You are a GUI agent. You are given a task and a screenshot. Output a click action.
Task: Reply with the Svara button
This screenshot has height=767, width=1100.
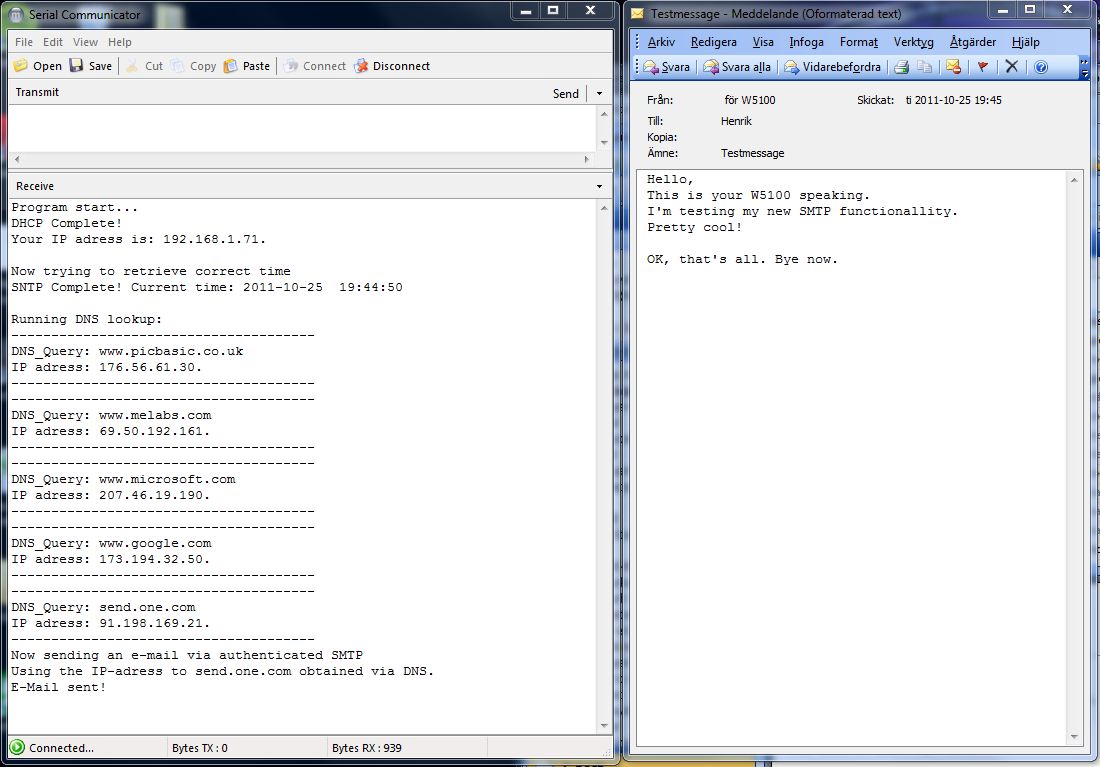(x=666, y=67)
